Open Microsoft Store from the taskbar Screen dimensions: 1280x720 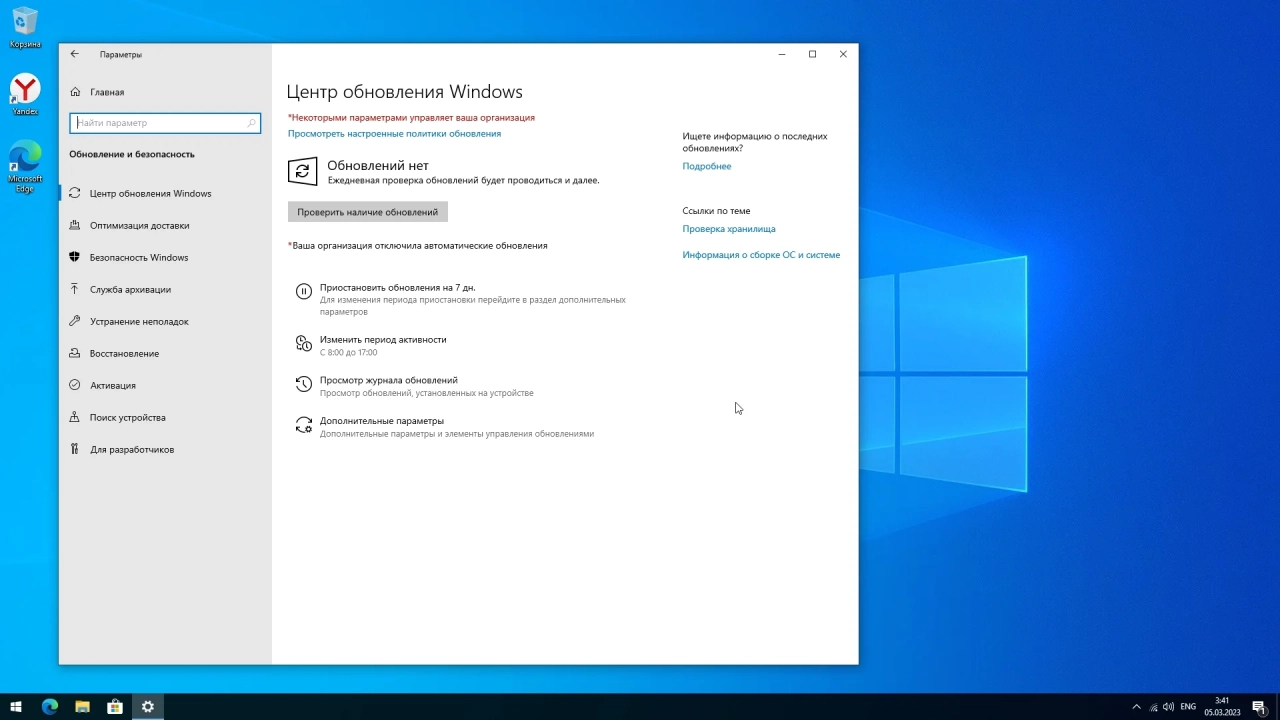tap(115, 707)
